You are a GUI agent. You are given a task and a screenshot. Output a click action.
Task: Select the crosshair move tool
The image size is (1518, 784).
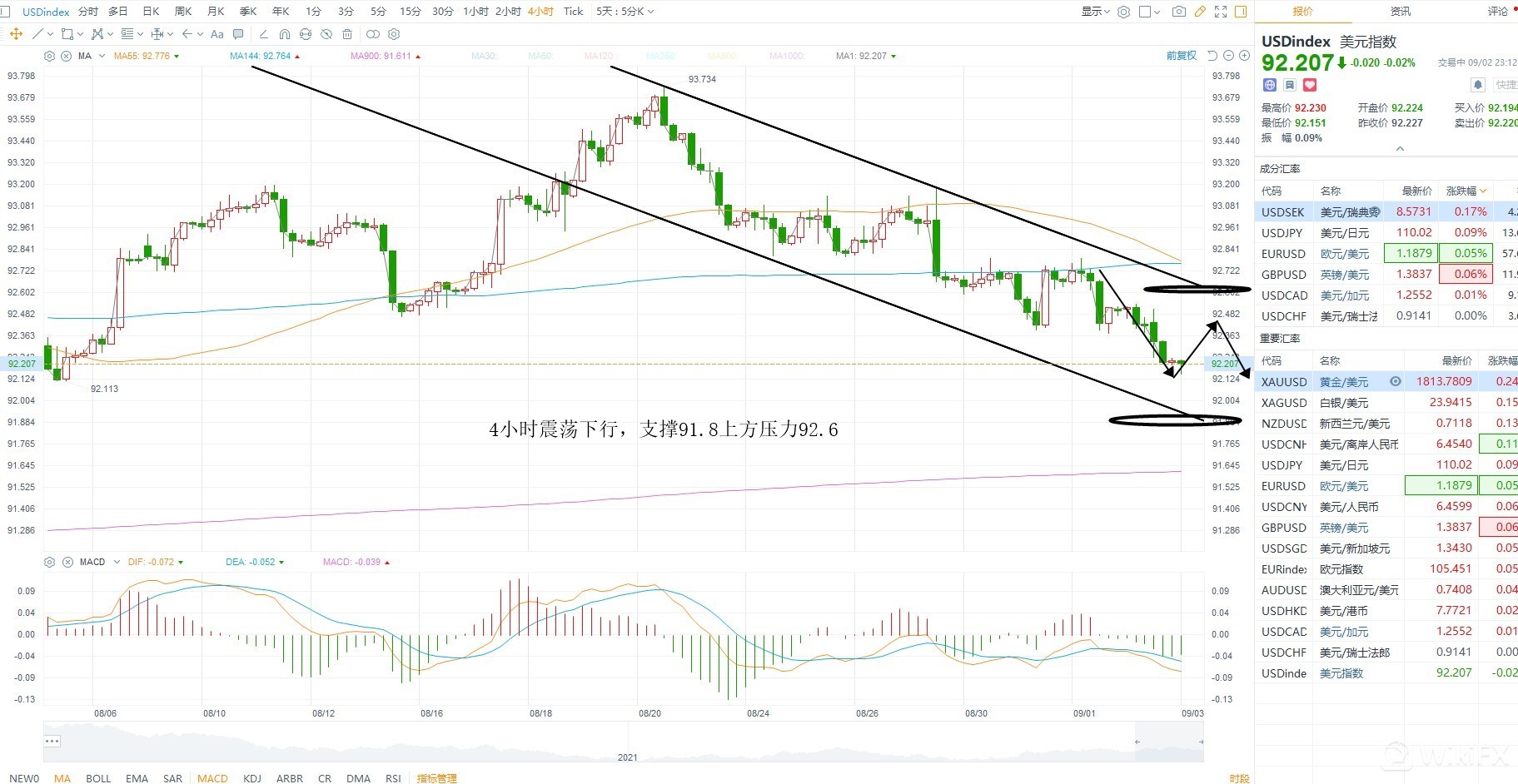point(16,34)
